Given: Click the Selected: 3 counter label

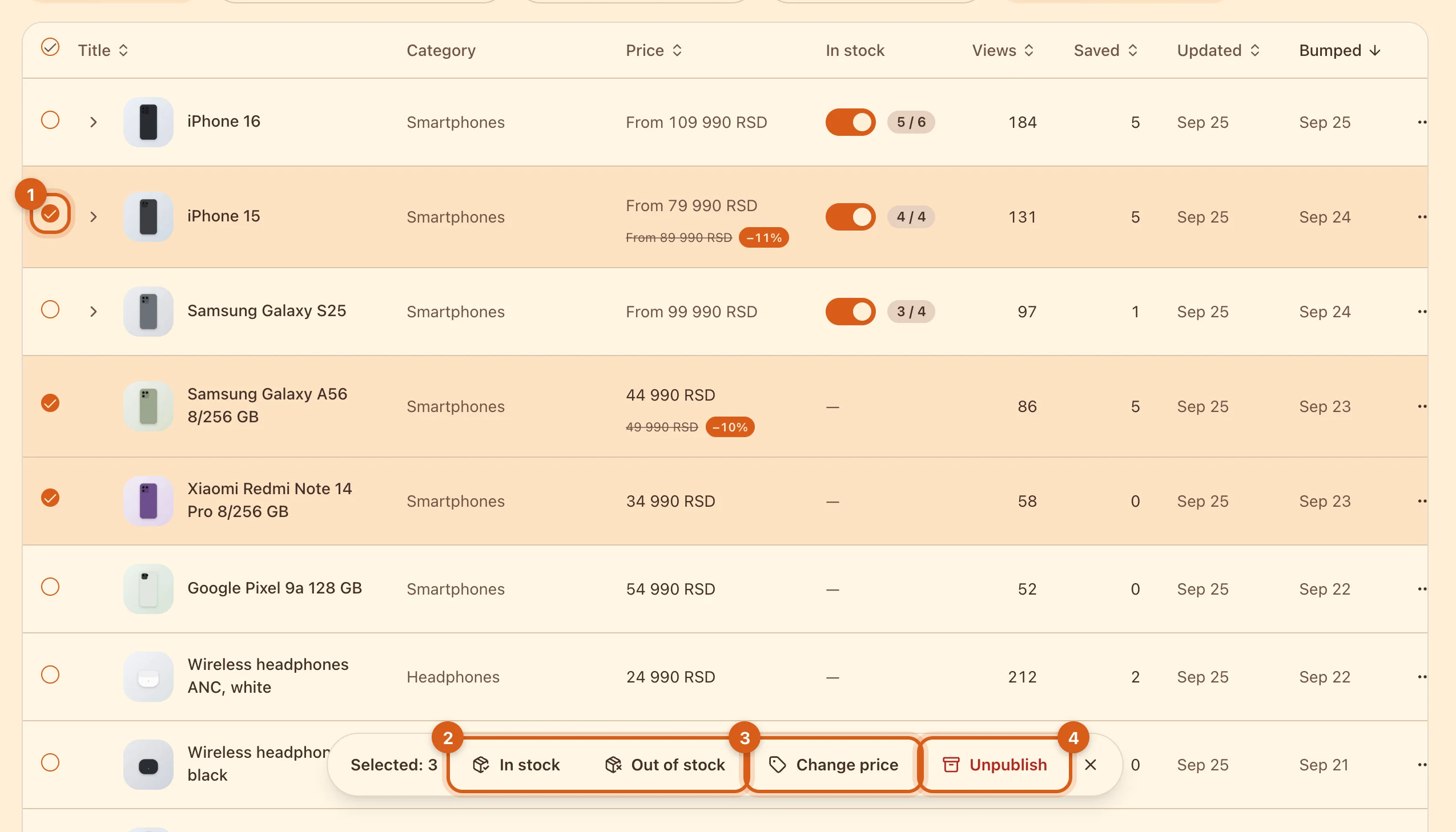Looking at the screenshot, I should (394, 765).
